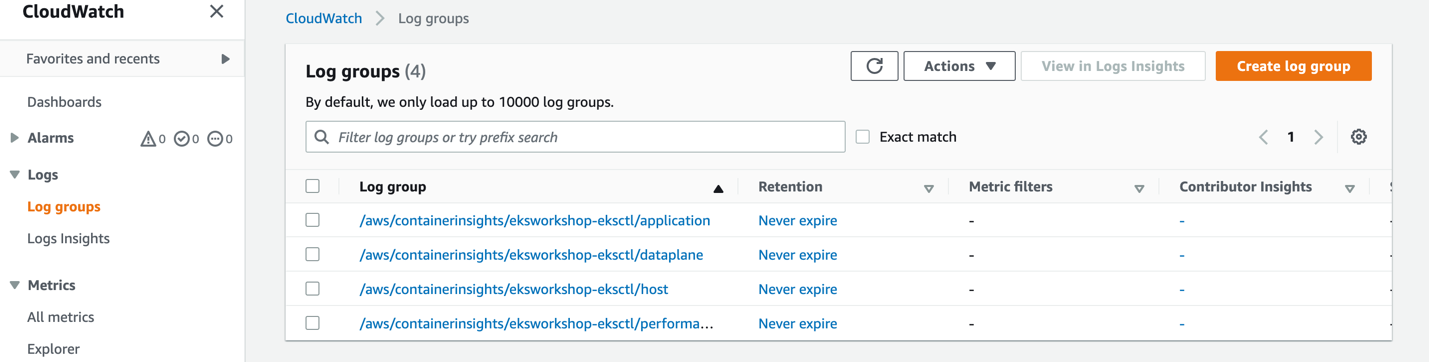This screenshot has width=1429, height=362.
Task: Click View in Logs Insights button
Action: click(1113, 66)
